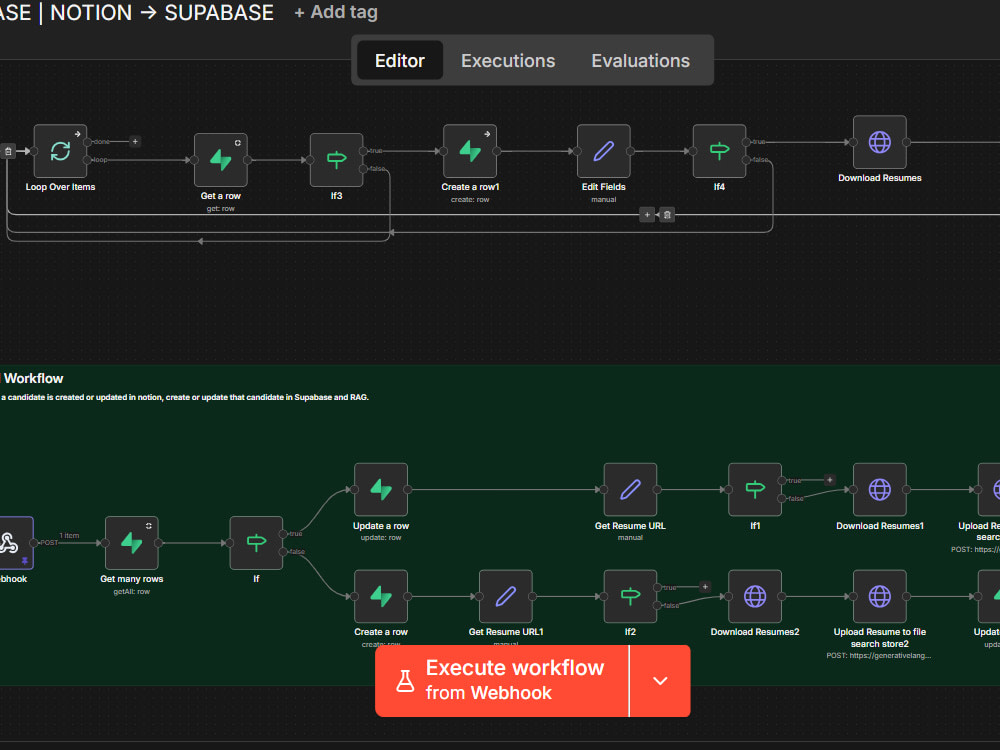Select the Create a row node
1000x750 pixels.
click(x=381, y=596)
